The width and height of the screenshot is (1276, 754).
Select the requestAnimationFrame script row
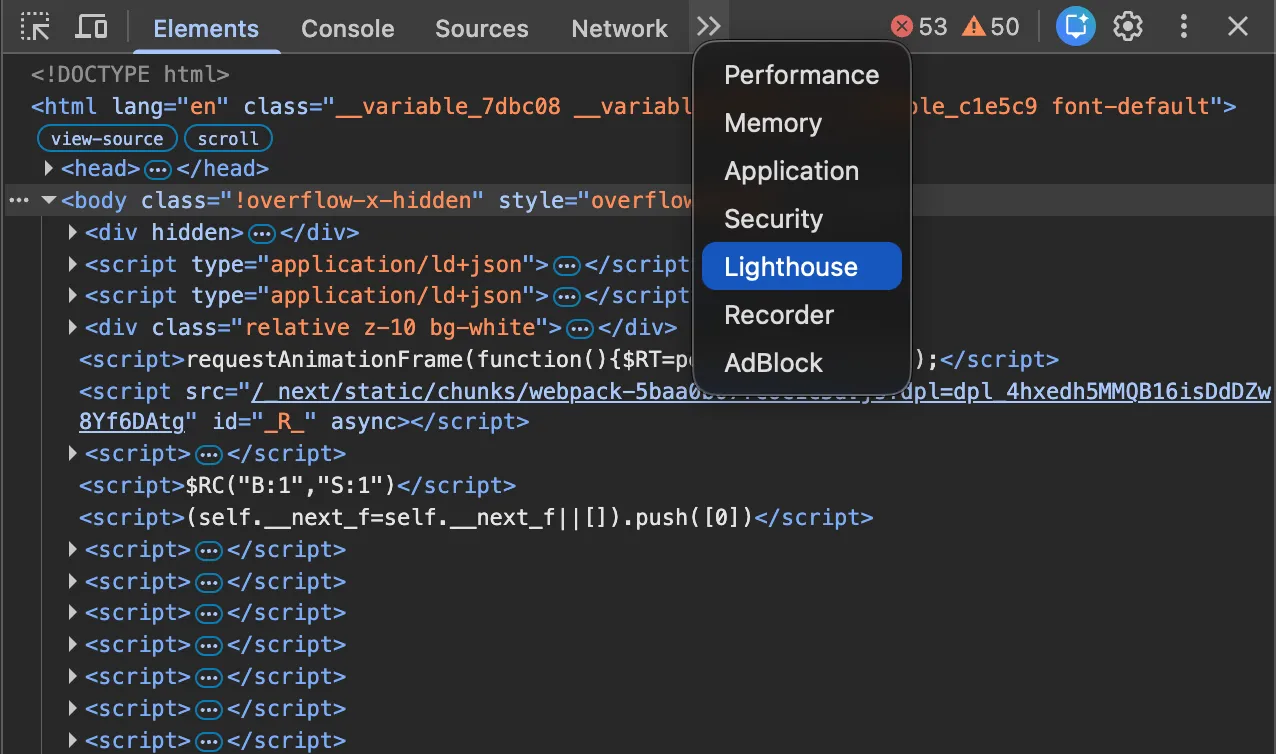pyautogui.click(x=569, y=359)
